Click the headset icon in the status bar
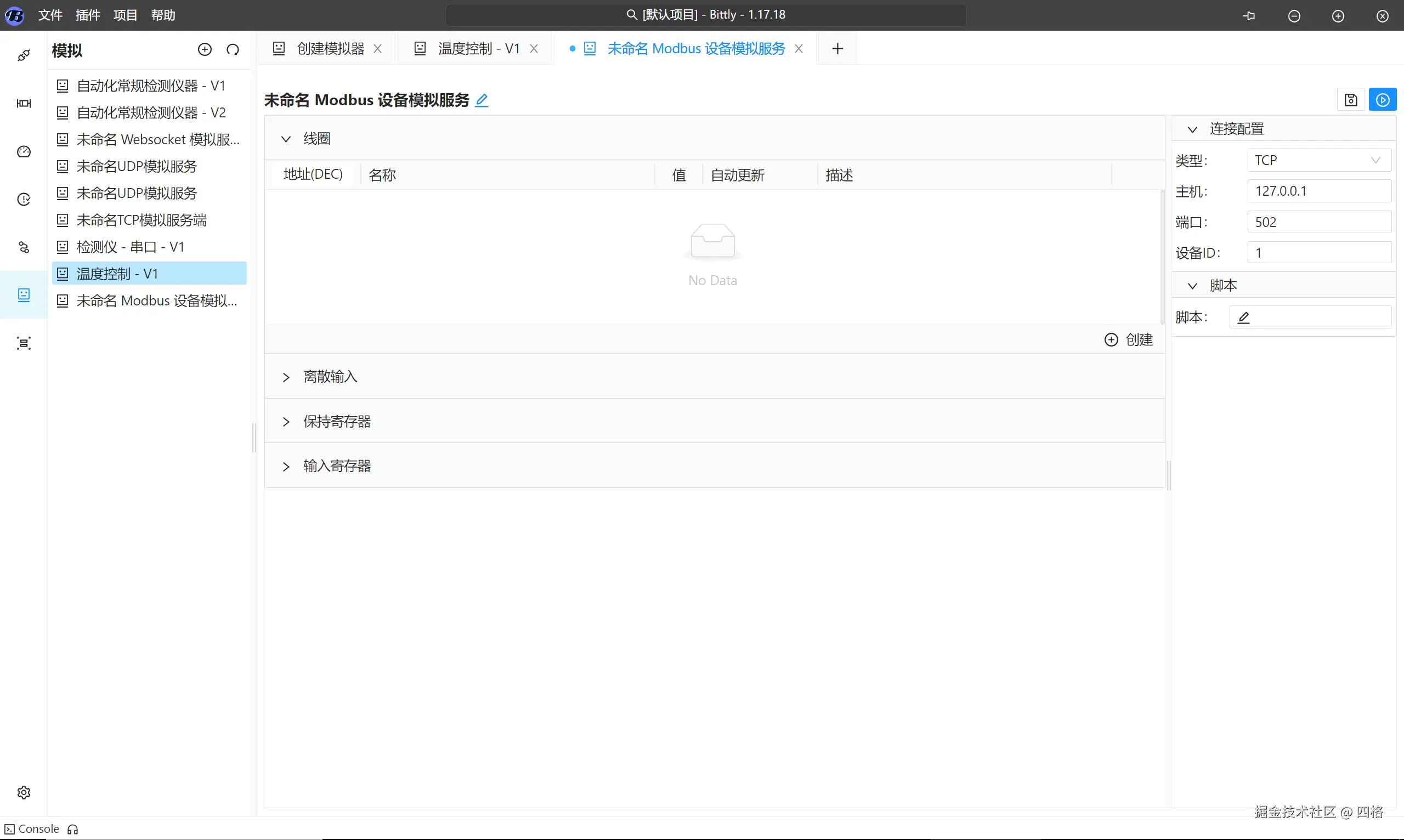The image size is (1404, 840). point(72,829)
